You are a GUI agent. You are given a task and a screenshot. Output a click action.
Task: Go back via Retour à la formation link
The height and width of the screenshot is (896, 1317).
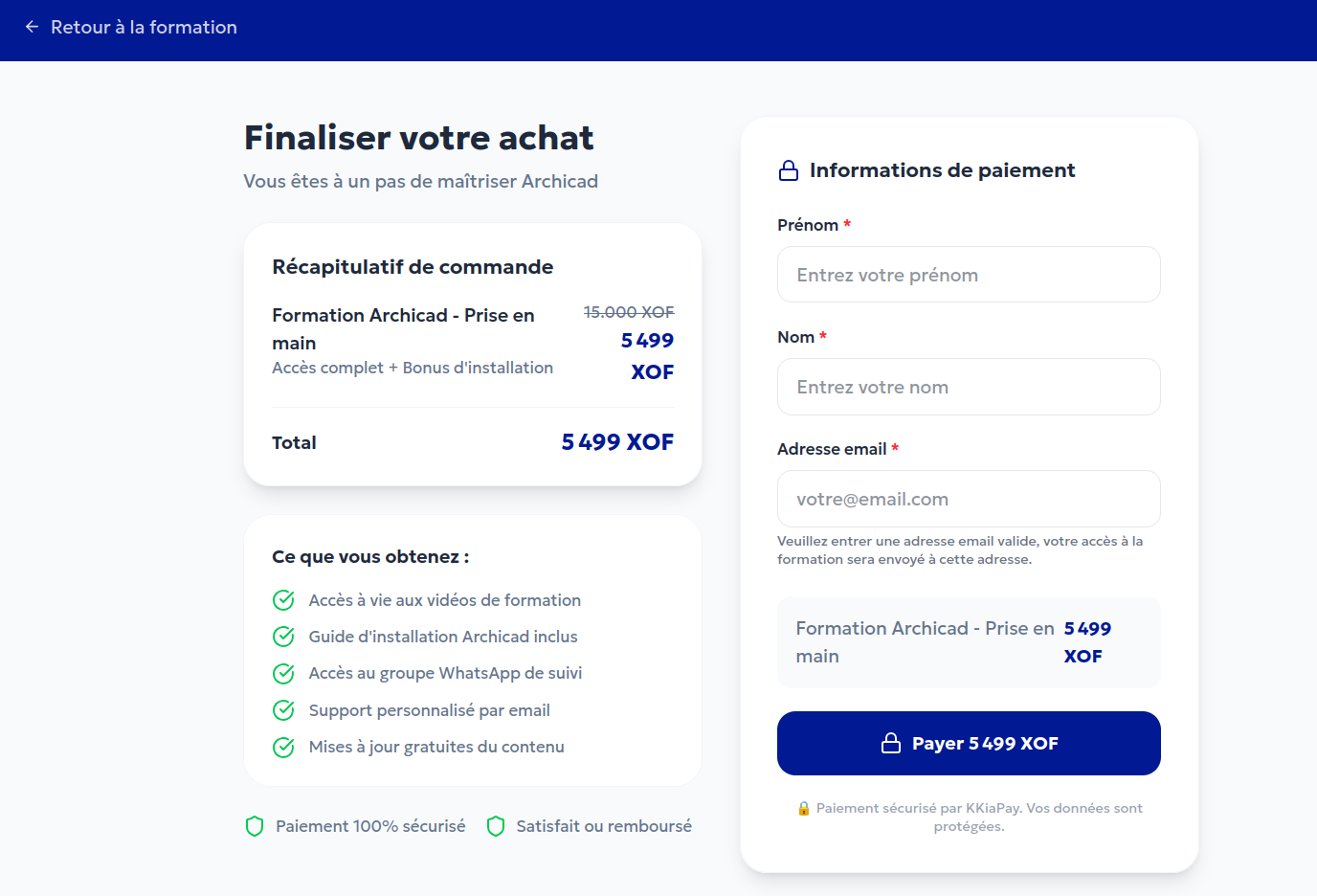(144, 27)
